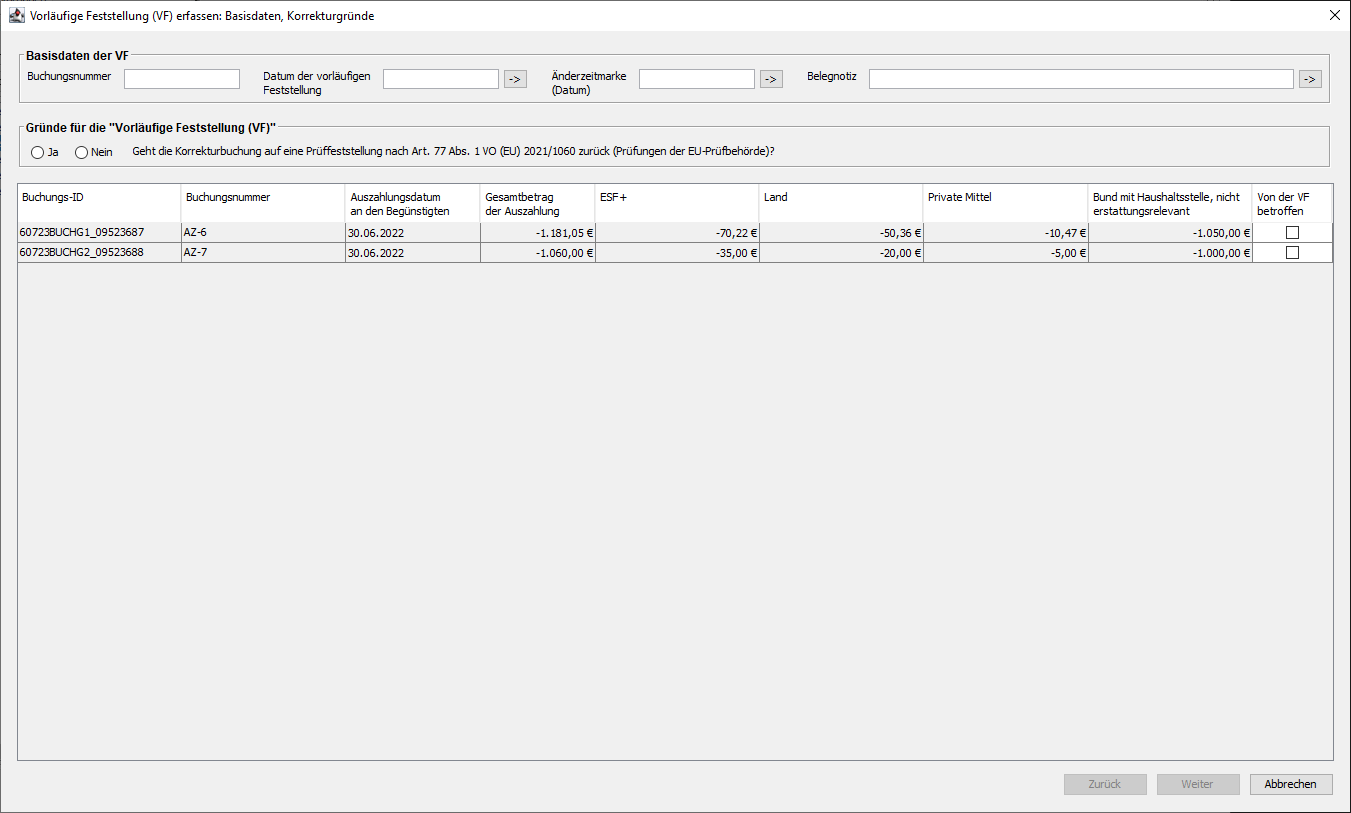Tick the VF checkbox for booking AZ-7
This screenshot has height=813, width=1351.
[1292, 253]
